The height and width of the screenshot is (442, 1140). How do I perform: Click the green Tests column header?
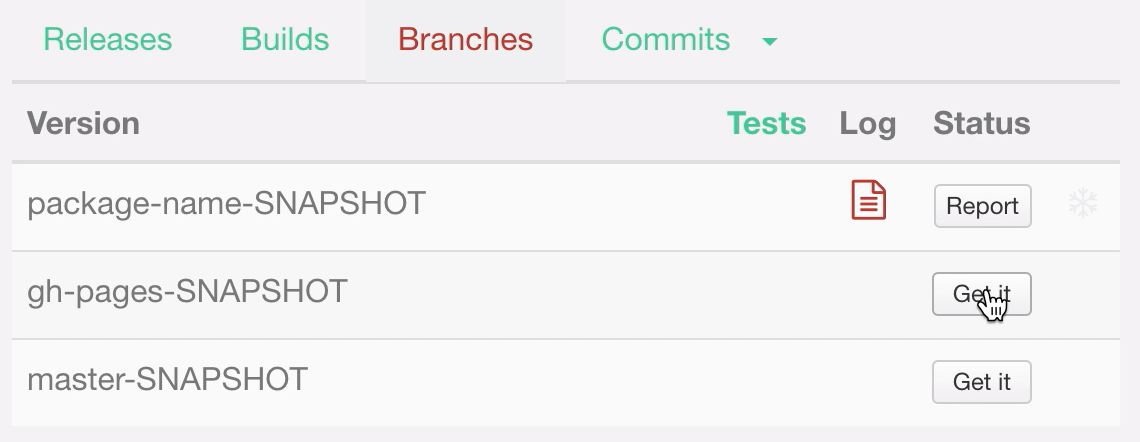(x=766, y=123)
